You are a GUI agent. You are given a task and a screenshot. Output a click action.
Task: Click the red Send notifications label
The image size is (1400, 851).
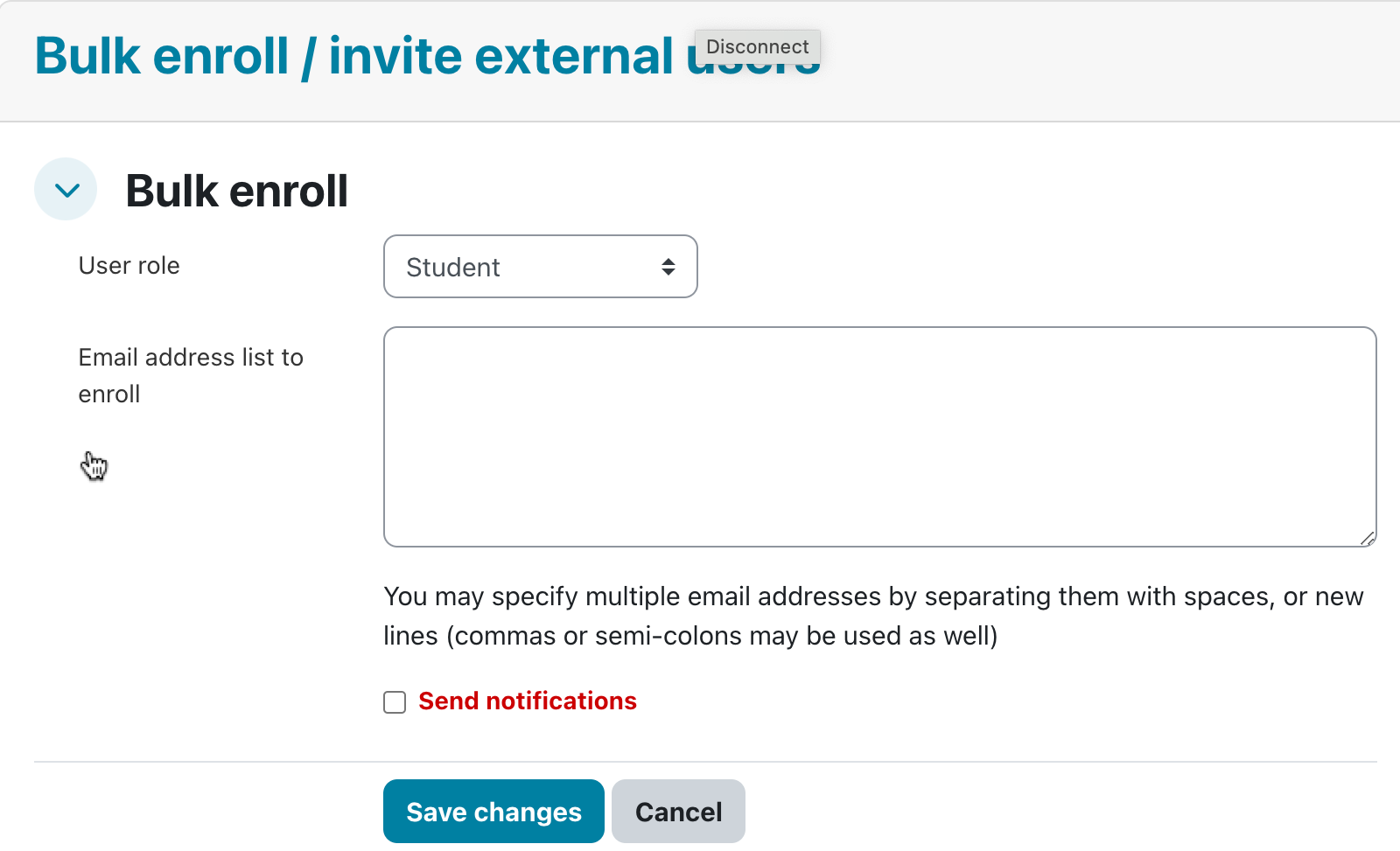[527, 701]
